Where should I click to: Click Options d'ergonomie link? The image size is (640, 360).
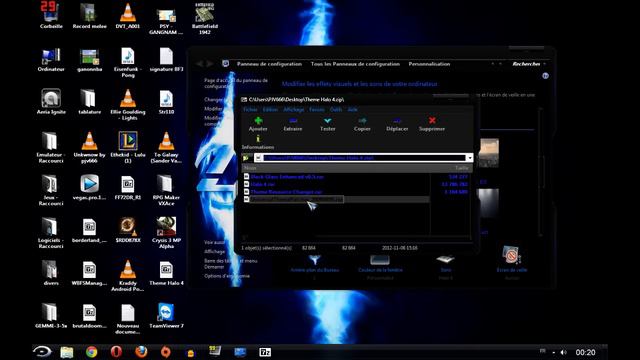pos(227,276)
